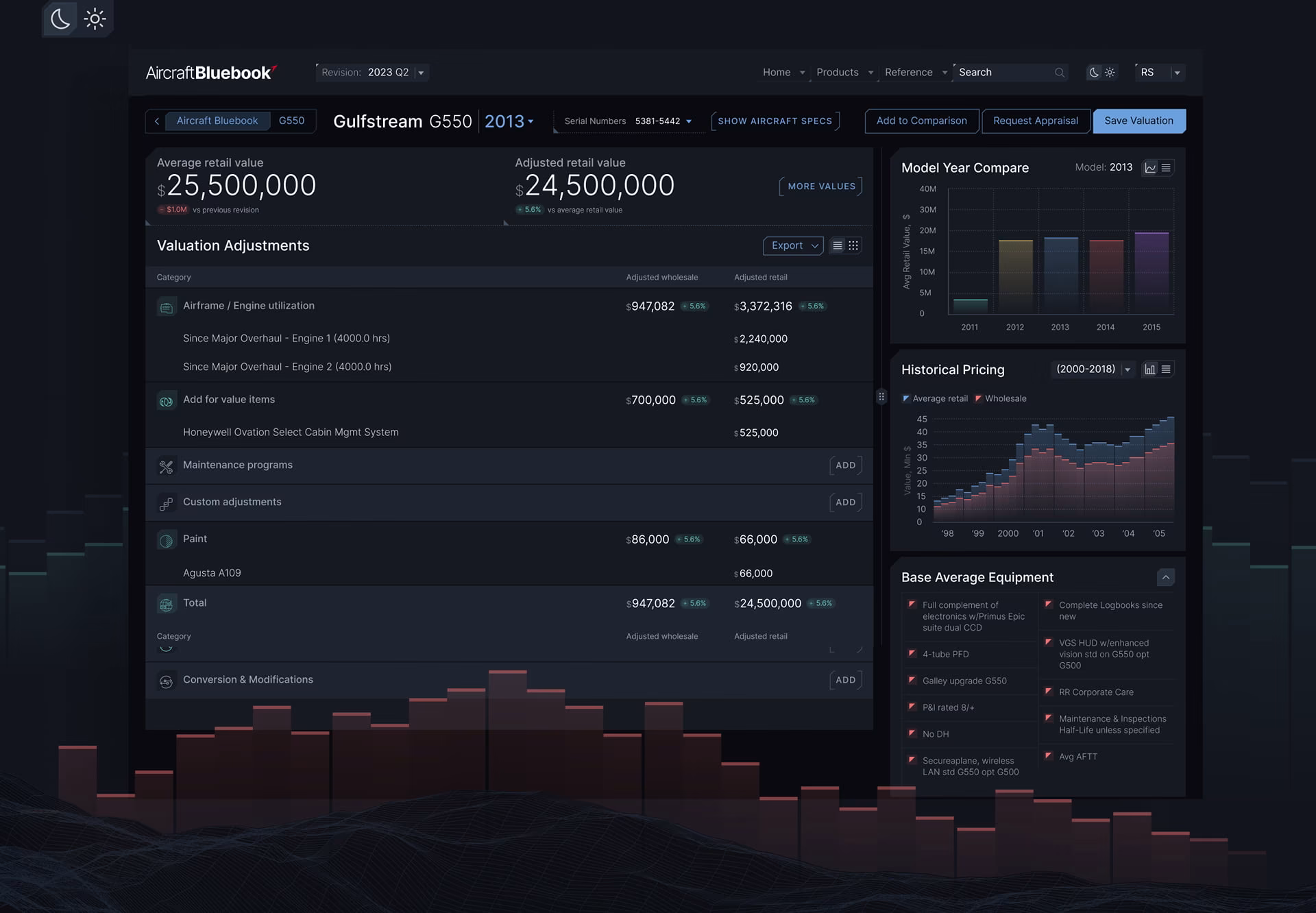Switch to dark mode using the large moon icon
The height and width of the screenshot is (913, 1316).
tap(60, 19)
